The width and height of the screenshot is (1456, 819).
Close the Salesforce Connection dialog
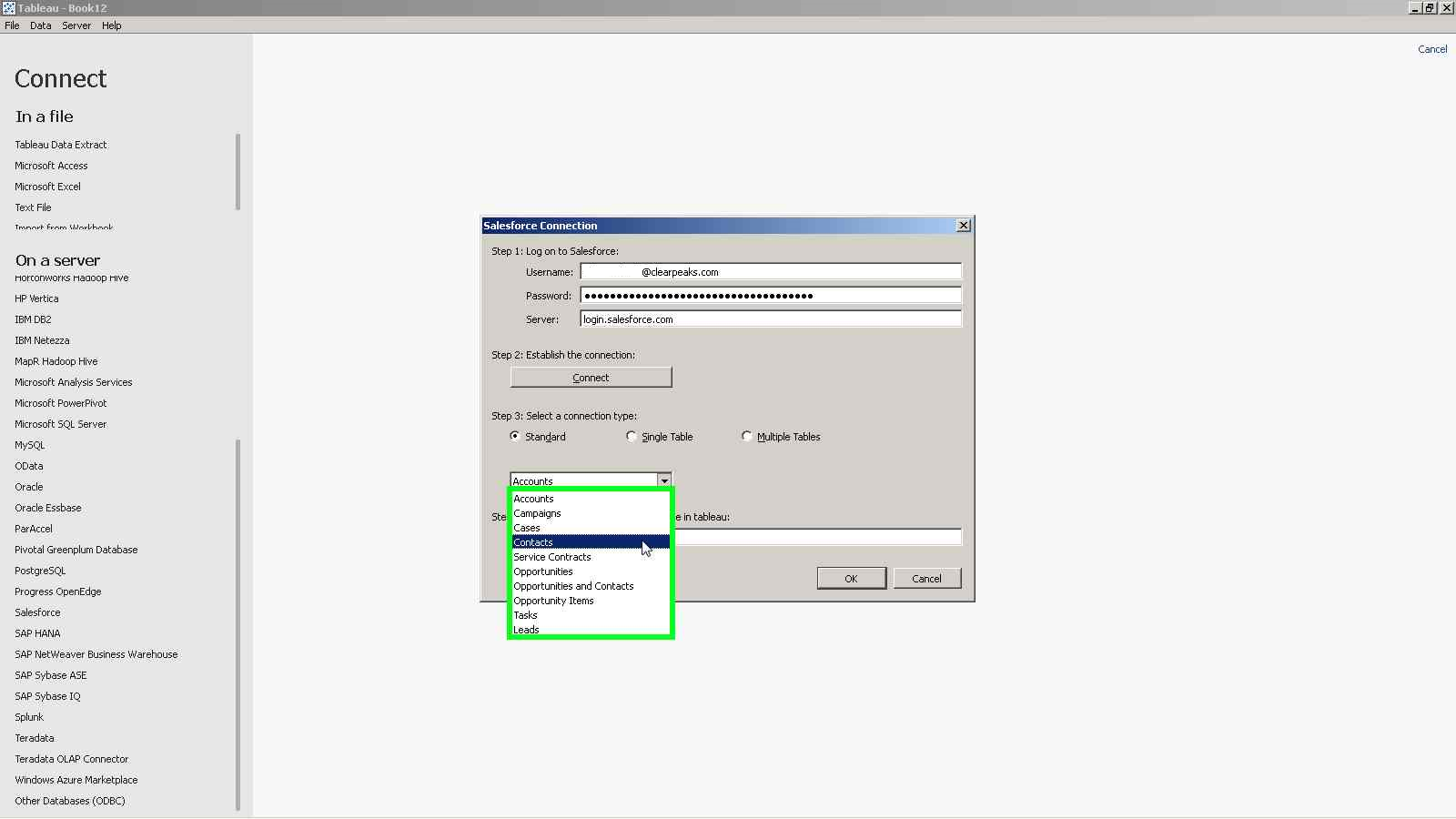click(964, 226)
